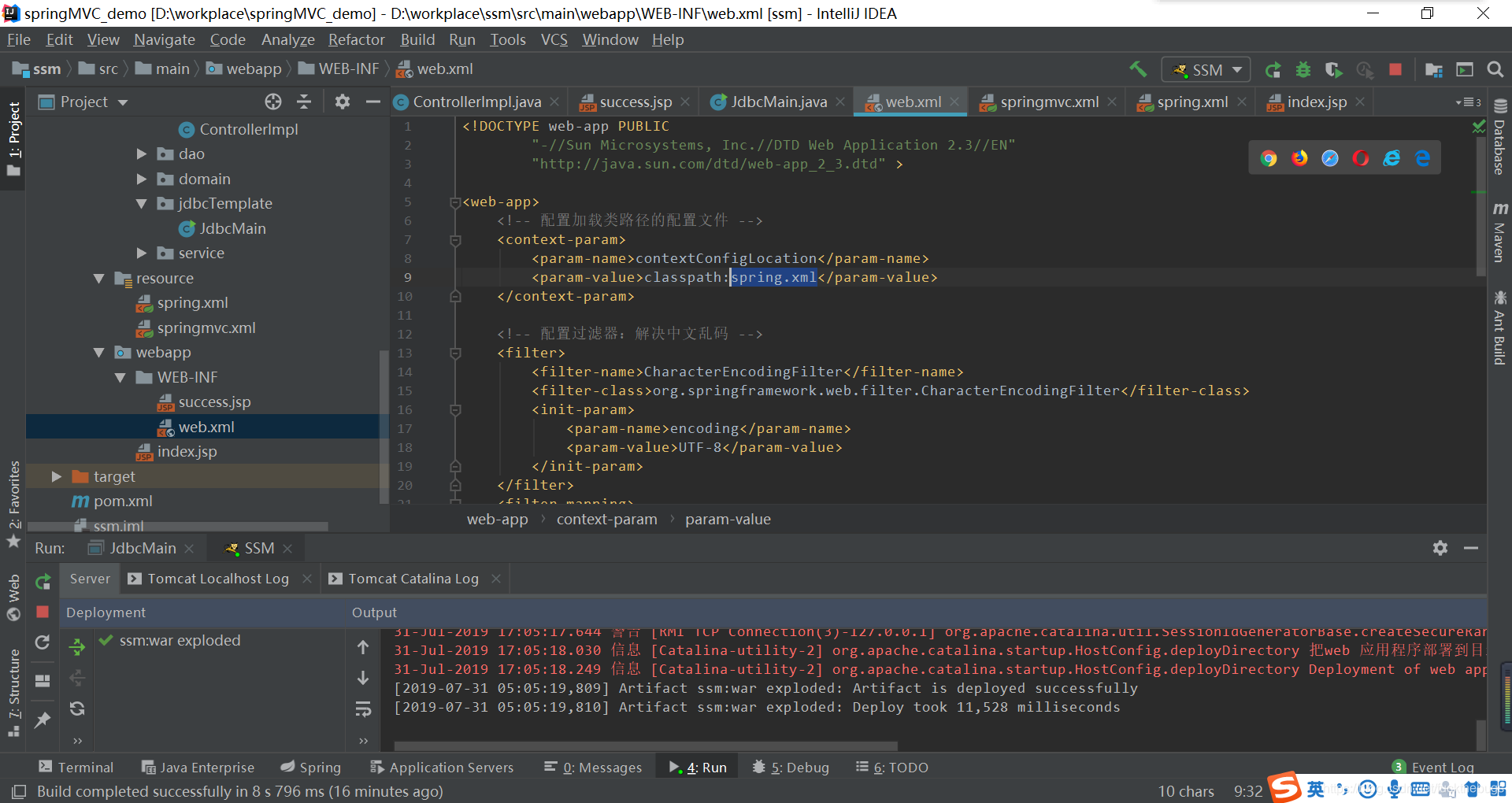Viewport: 1512px width, 803px height.
Task: Expand the dao folder
Action: (142, 154)
